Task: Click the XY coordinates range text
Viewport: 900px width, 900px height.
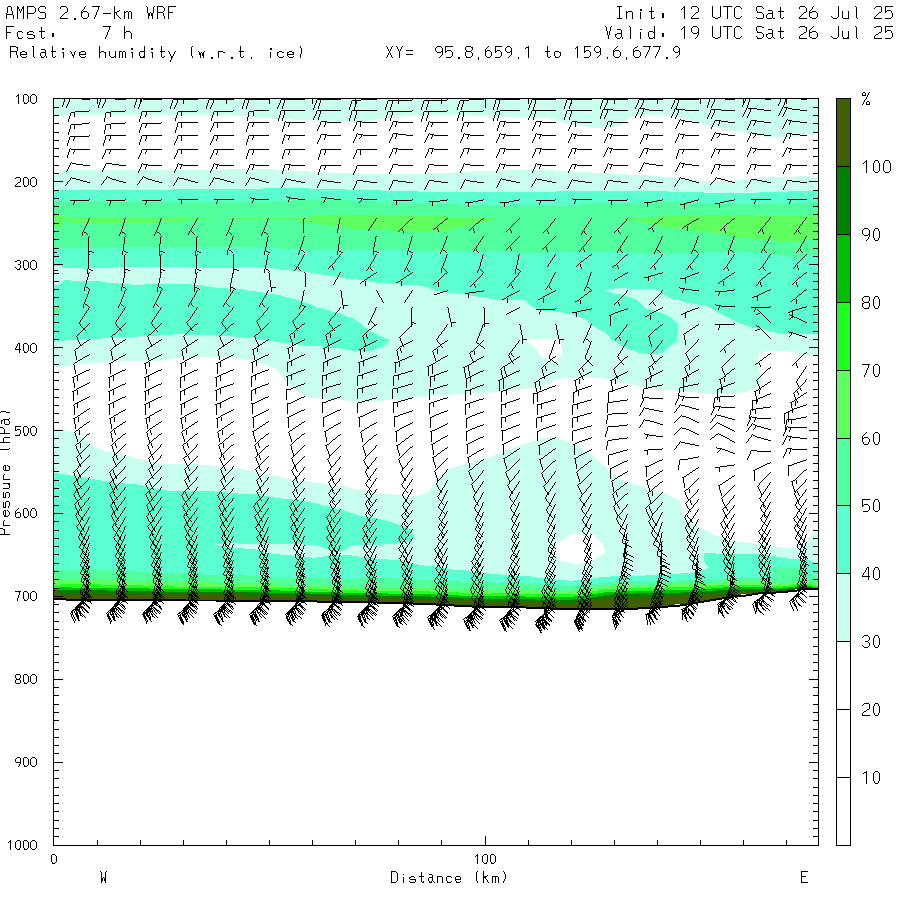Action: click(533, 53)
